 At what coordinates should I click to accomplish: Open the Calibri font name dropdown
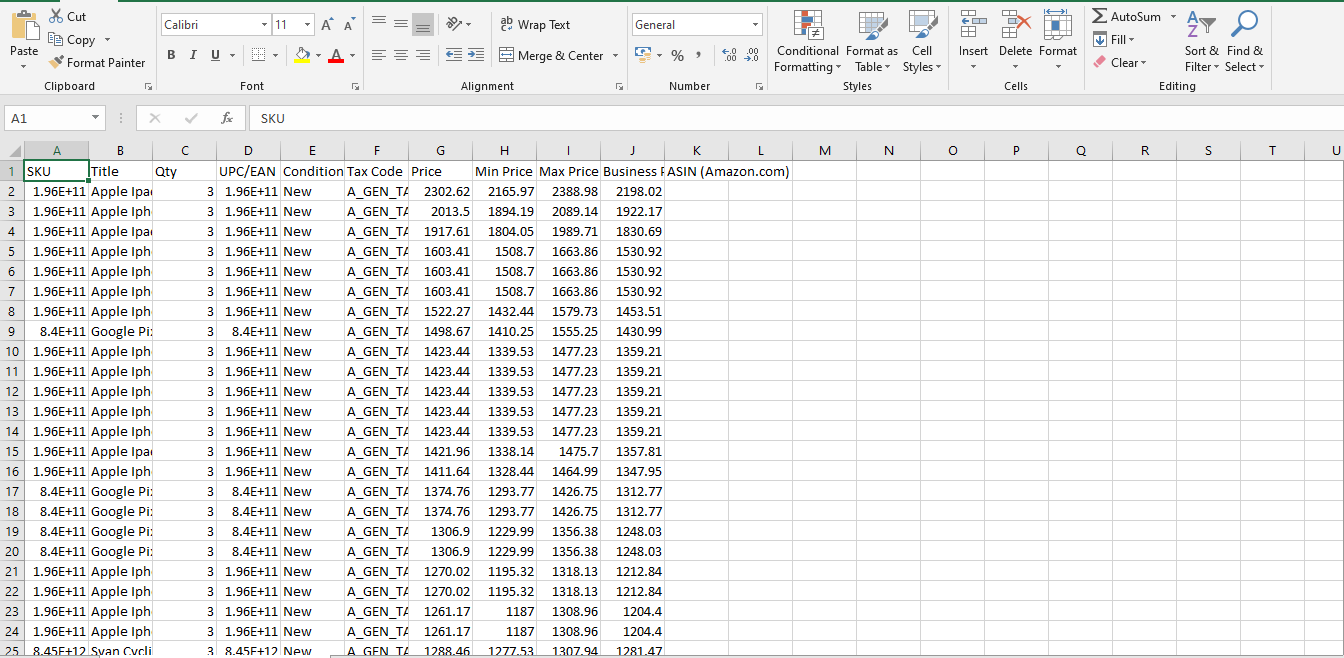pos(264,25)
